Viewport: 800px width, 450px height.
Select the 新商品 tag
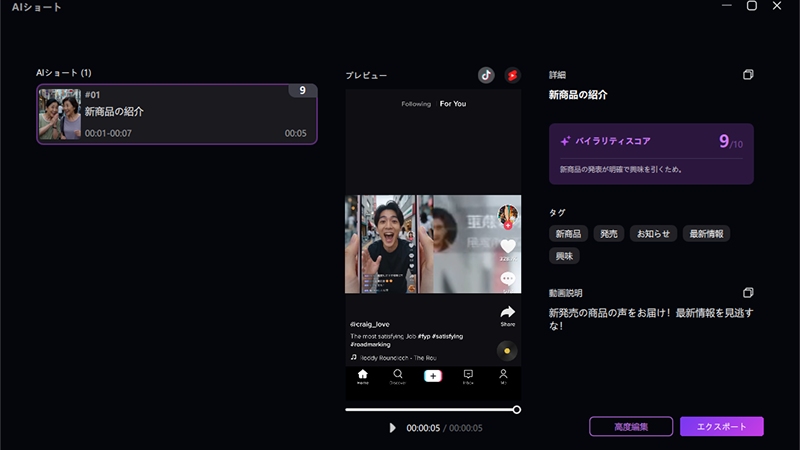568,234
